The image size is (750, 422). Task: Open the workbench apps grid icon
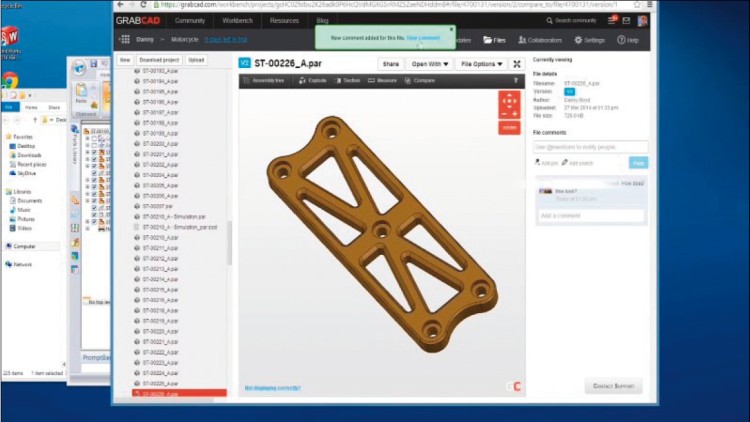tap(125, 40)
